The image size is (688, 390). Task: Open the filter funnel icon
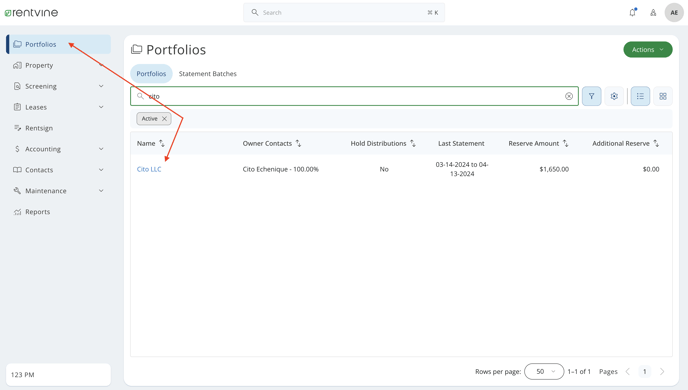591,96
